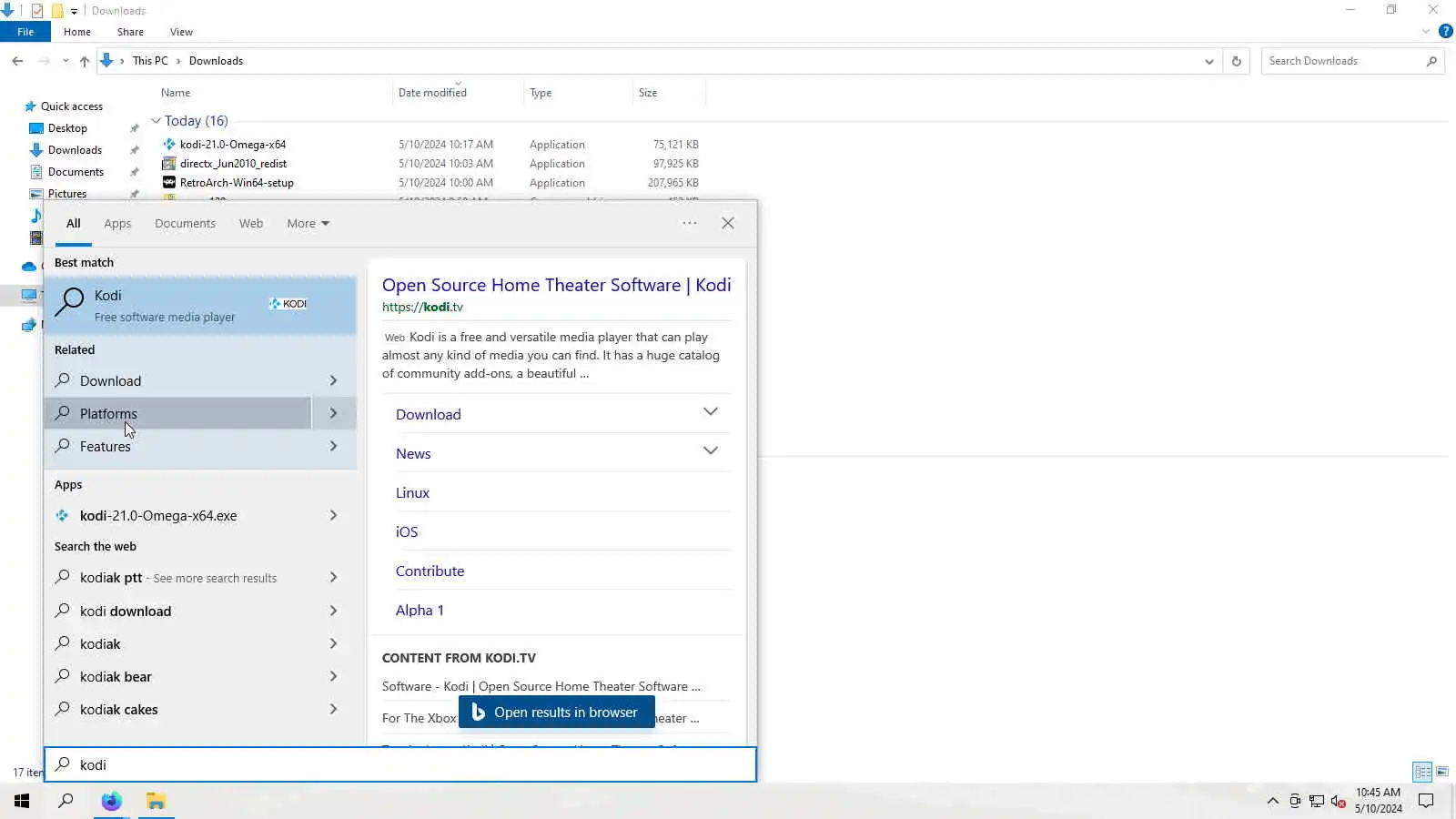Image resolution: width=1456 pixels, height=819 pixels.
Task: Click the Bing icon on Open results button
Action: (x=479, y=713)
